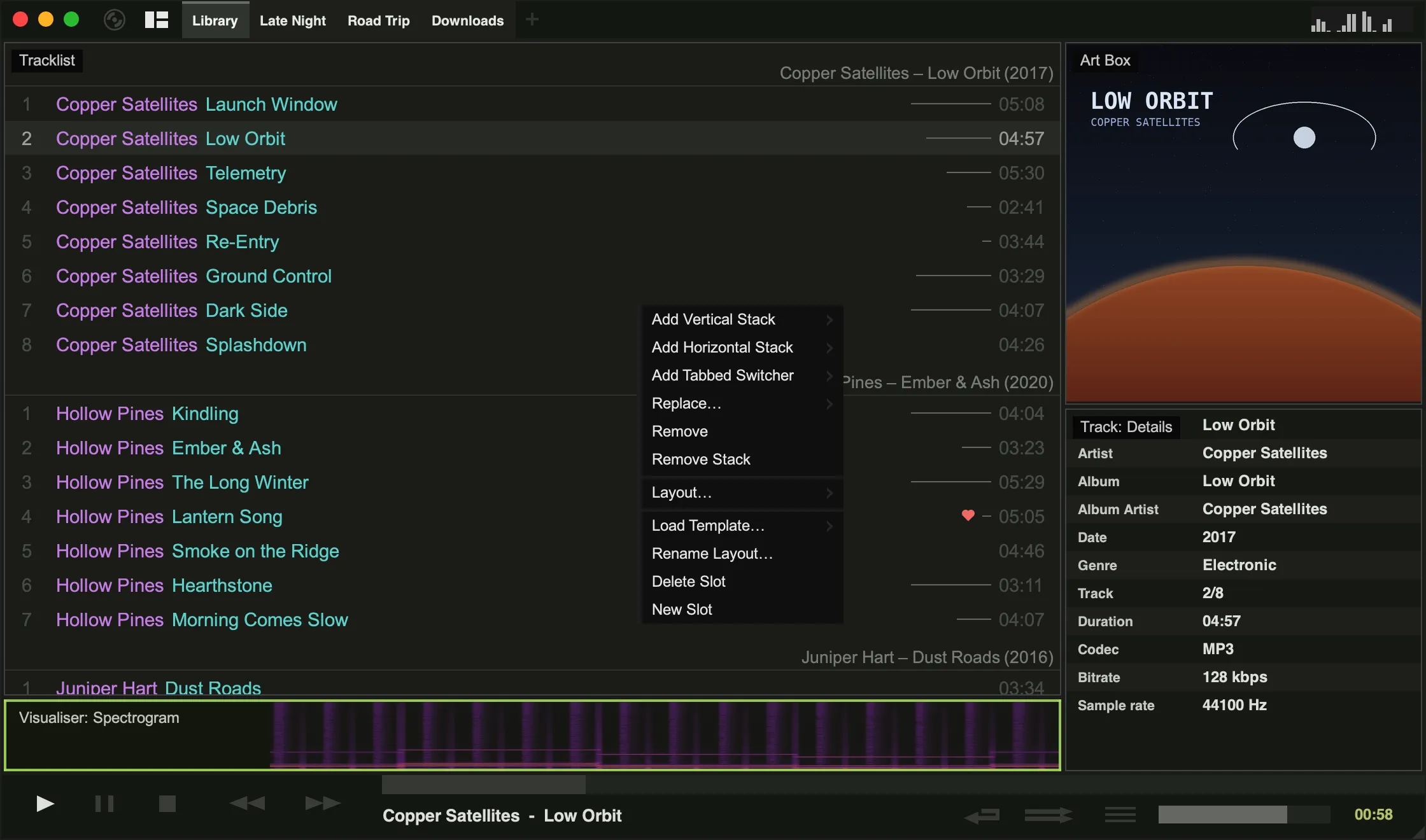
Task: Click the Low Orbit album cover art
Action: point(1243,223)
